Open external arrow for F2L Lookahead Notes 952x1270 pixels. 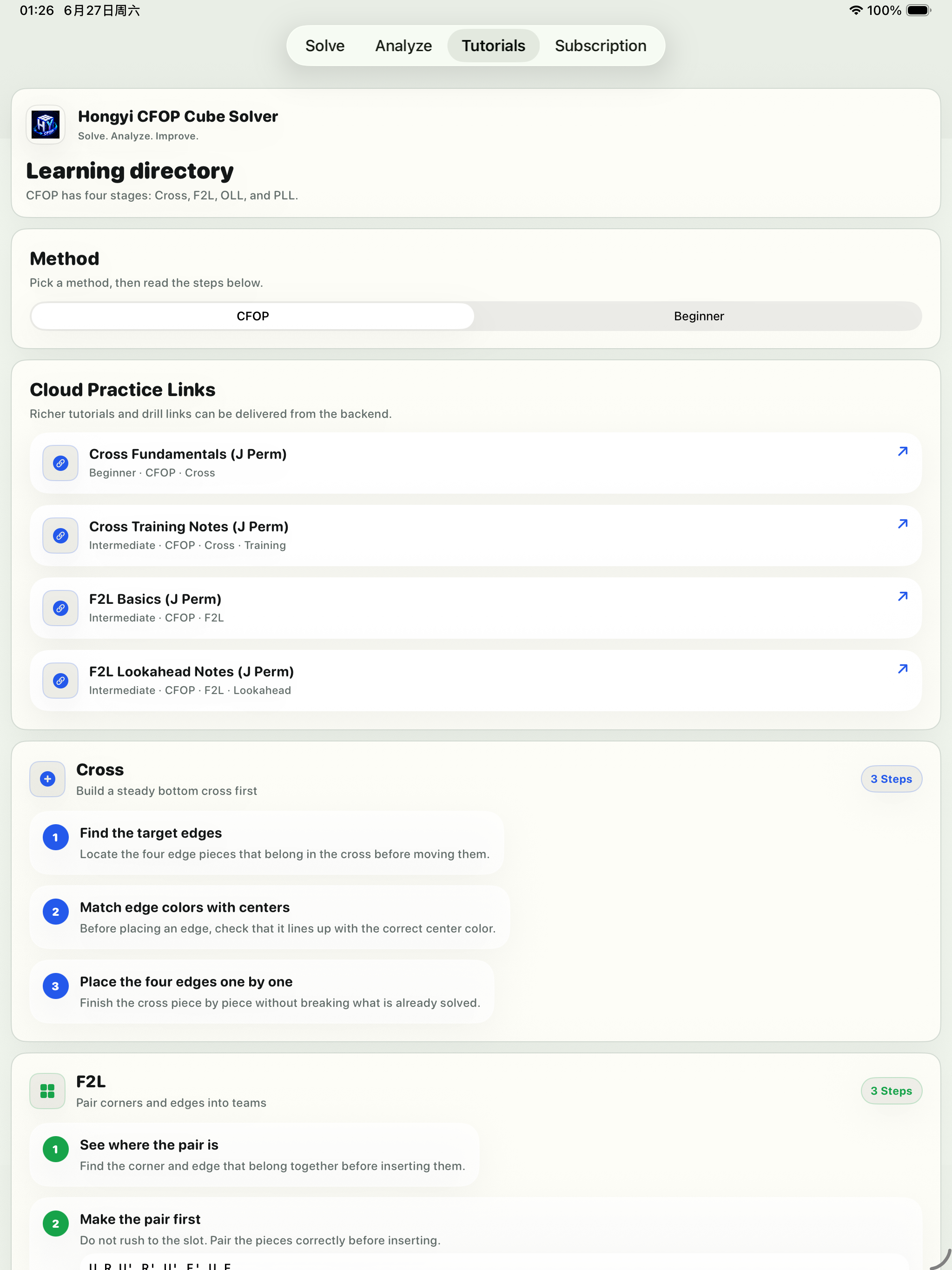click(x=903, y=669)
